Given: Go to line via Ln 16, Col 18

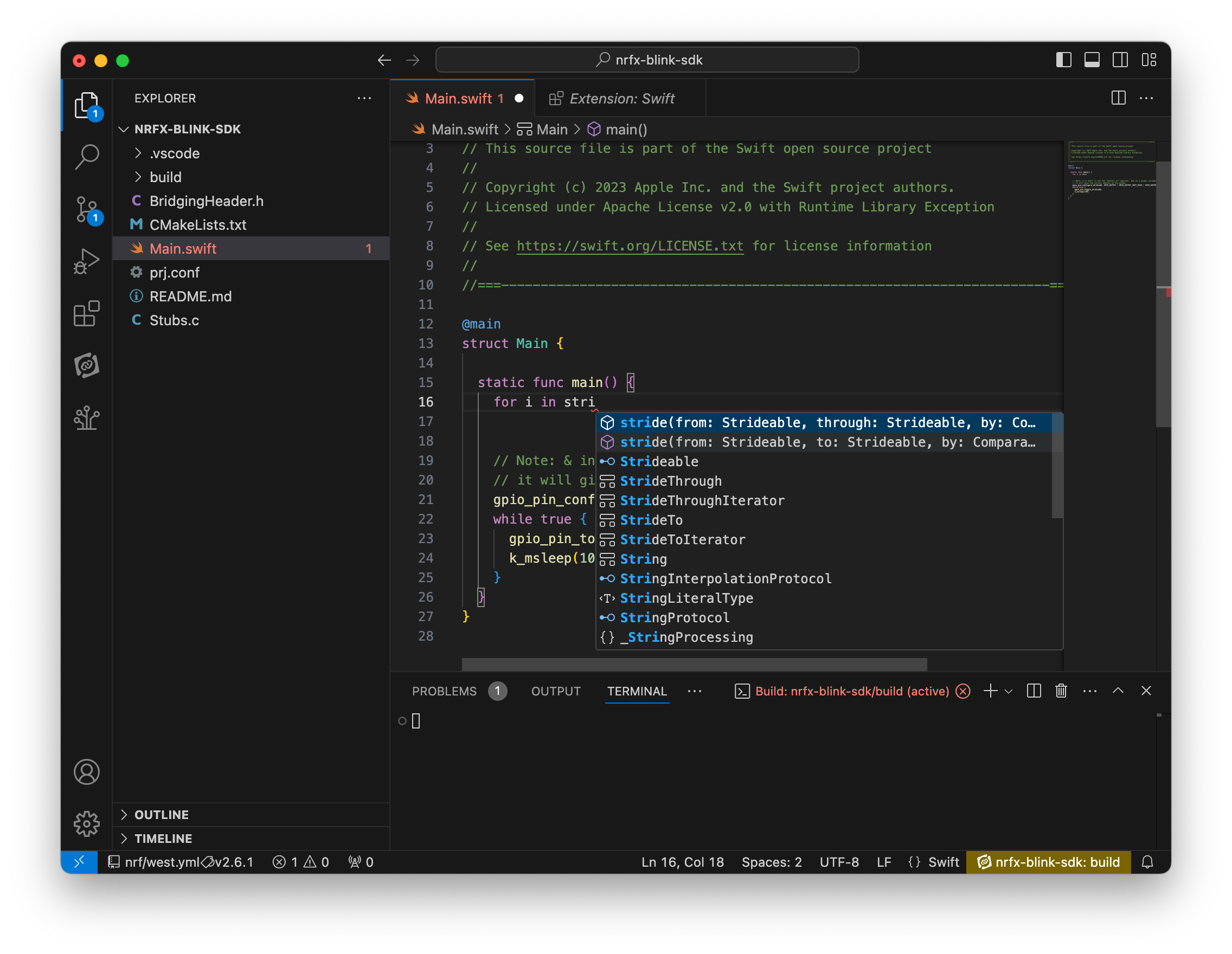Looking at the screenshot, I should (682, 861).
